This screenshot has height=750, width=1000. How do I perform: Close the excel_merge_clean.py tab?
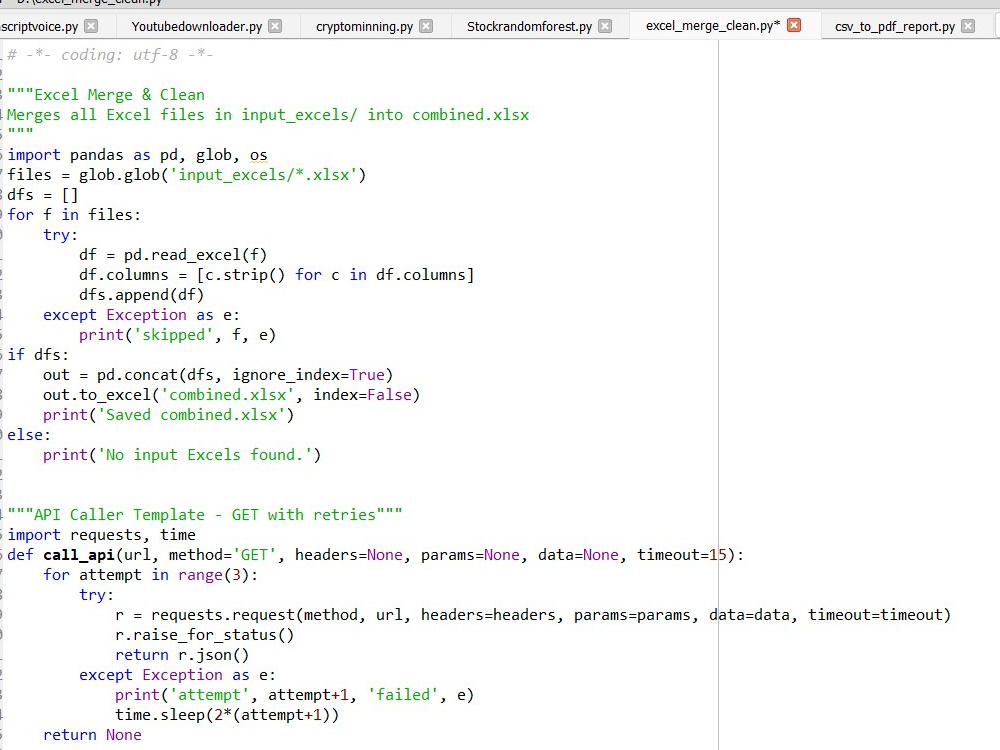click(x=794, y=26)
